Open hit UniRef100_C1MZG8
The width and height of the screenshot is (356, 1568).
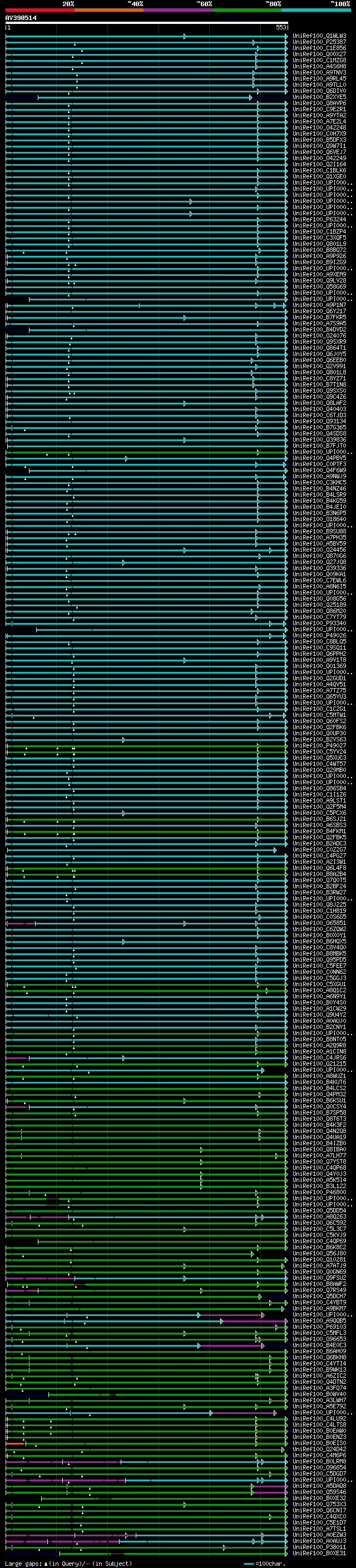point(319,60)
